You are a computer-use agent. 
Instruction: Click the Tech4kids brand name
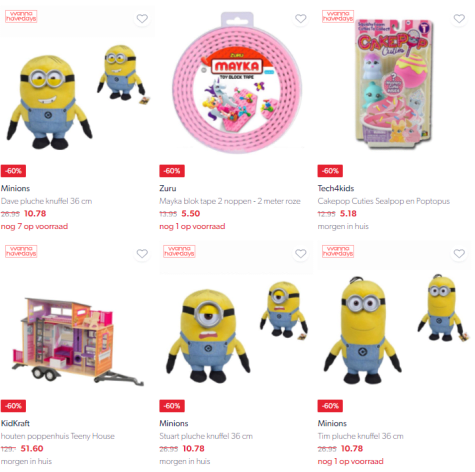(336, 188)
